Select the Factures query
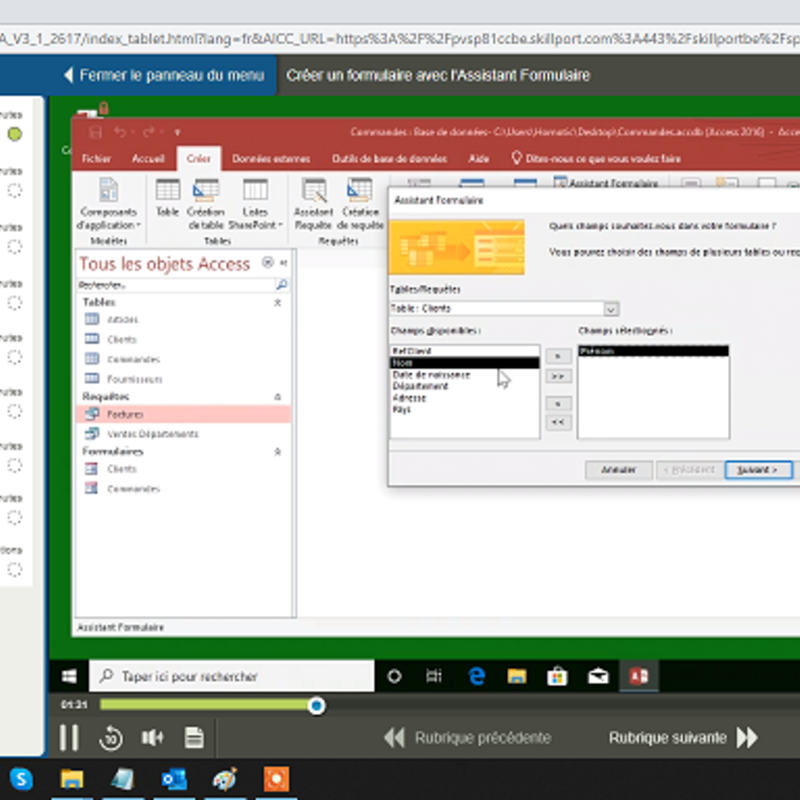This screenshot has height=800, width=800. click(184, 414)
